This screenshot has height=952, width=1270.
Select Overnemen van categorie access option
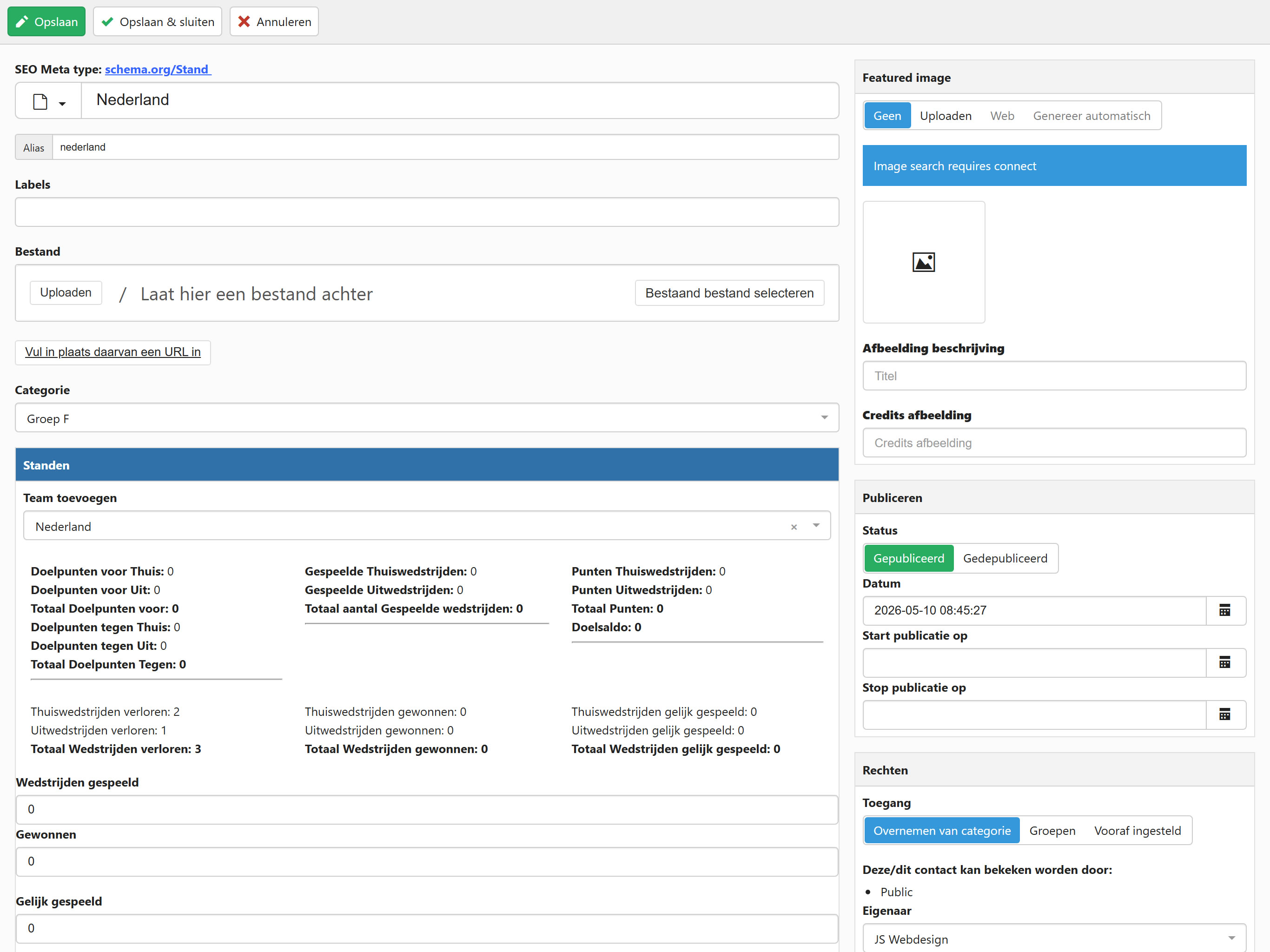(x=942, y=830)
